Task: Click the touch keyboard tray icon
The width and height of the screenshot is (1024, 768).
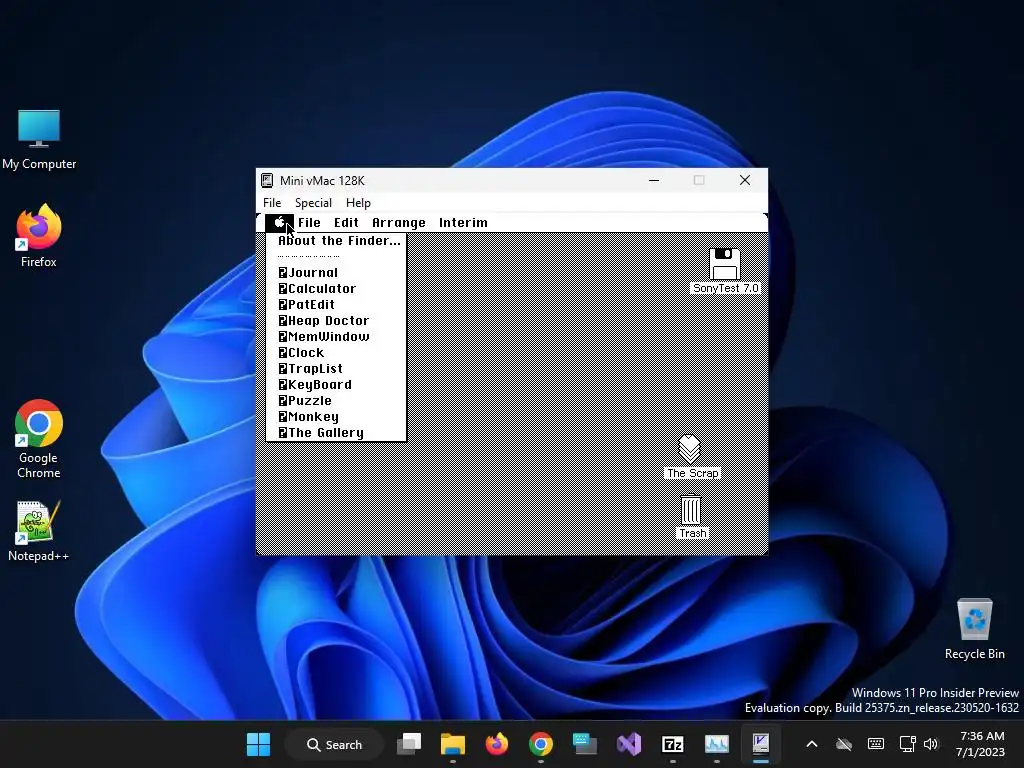Action: point(876,744)
